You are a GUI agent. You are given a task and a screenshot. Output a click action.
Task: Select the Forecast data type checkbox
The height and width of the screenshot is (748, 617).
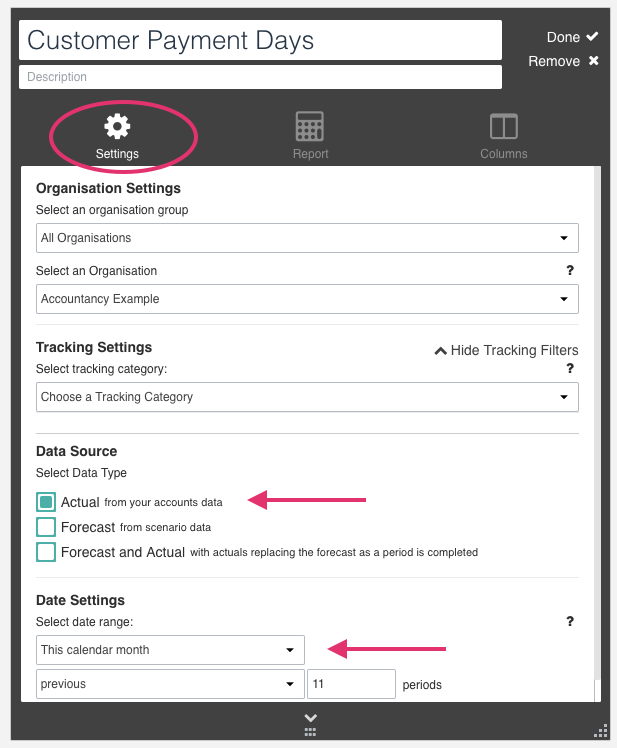(x=46, y=527)
